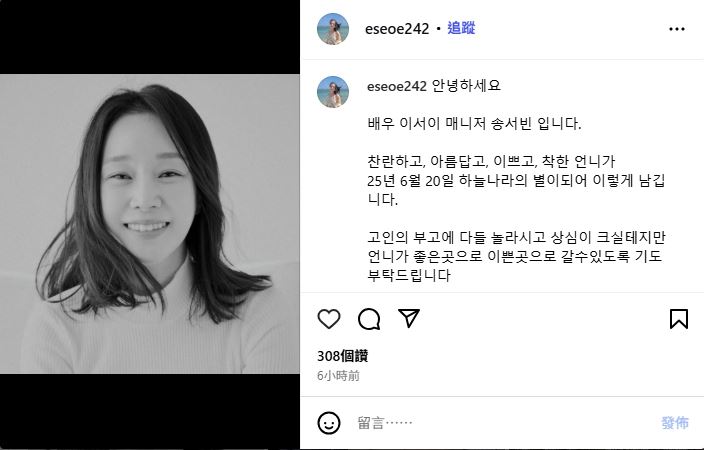The image size is (704, 450).
Task: Click the 6小時前 post timestamp
Action: click(339, 375)
